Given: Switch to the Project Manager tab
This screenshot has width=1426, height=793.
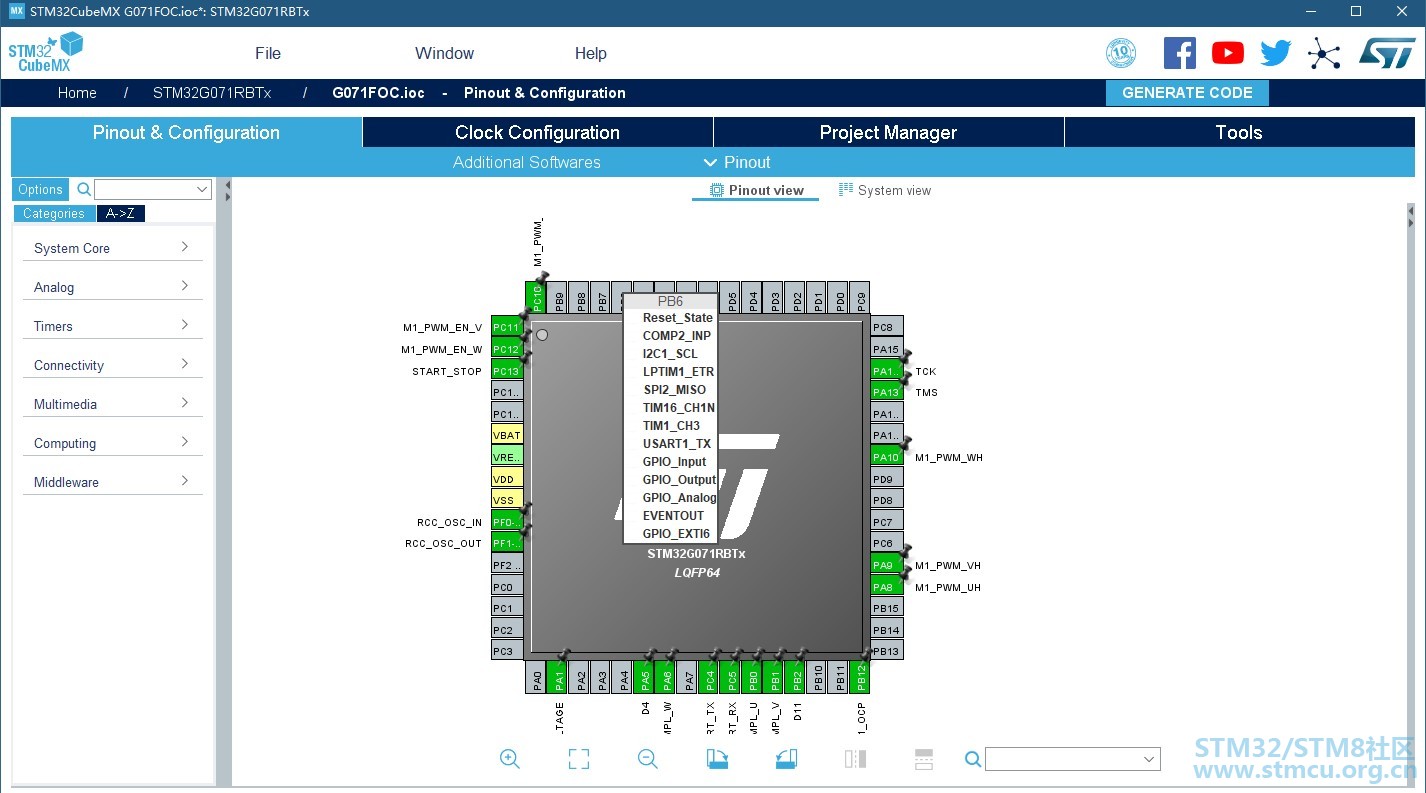Looking at the screenshot, I should (889, 132).
